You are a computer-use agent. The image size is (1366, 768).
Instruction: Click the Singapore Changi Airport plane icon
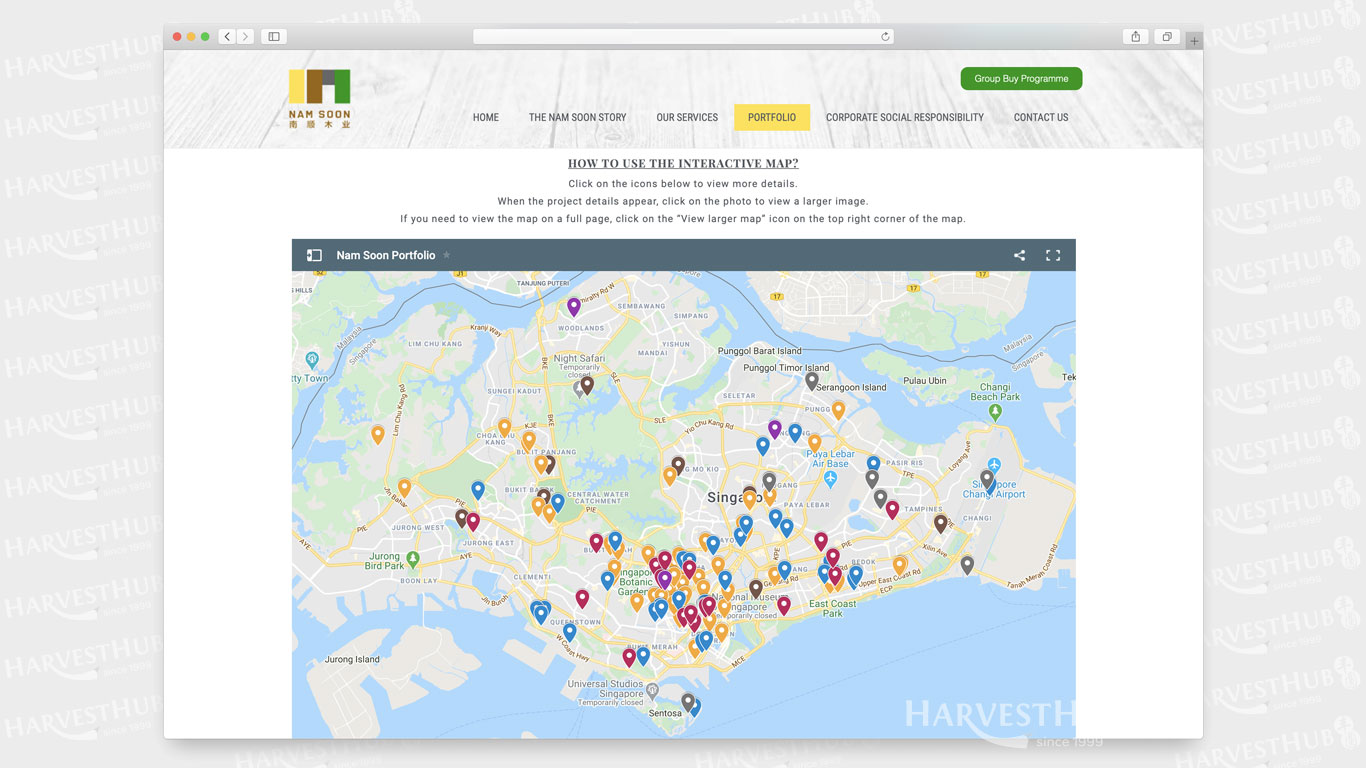click(x=993, y=466)
